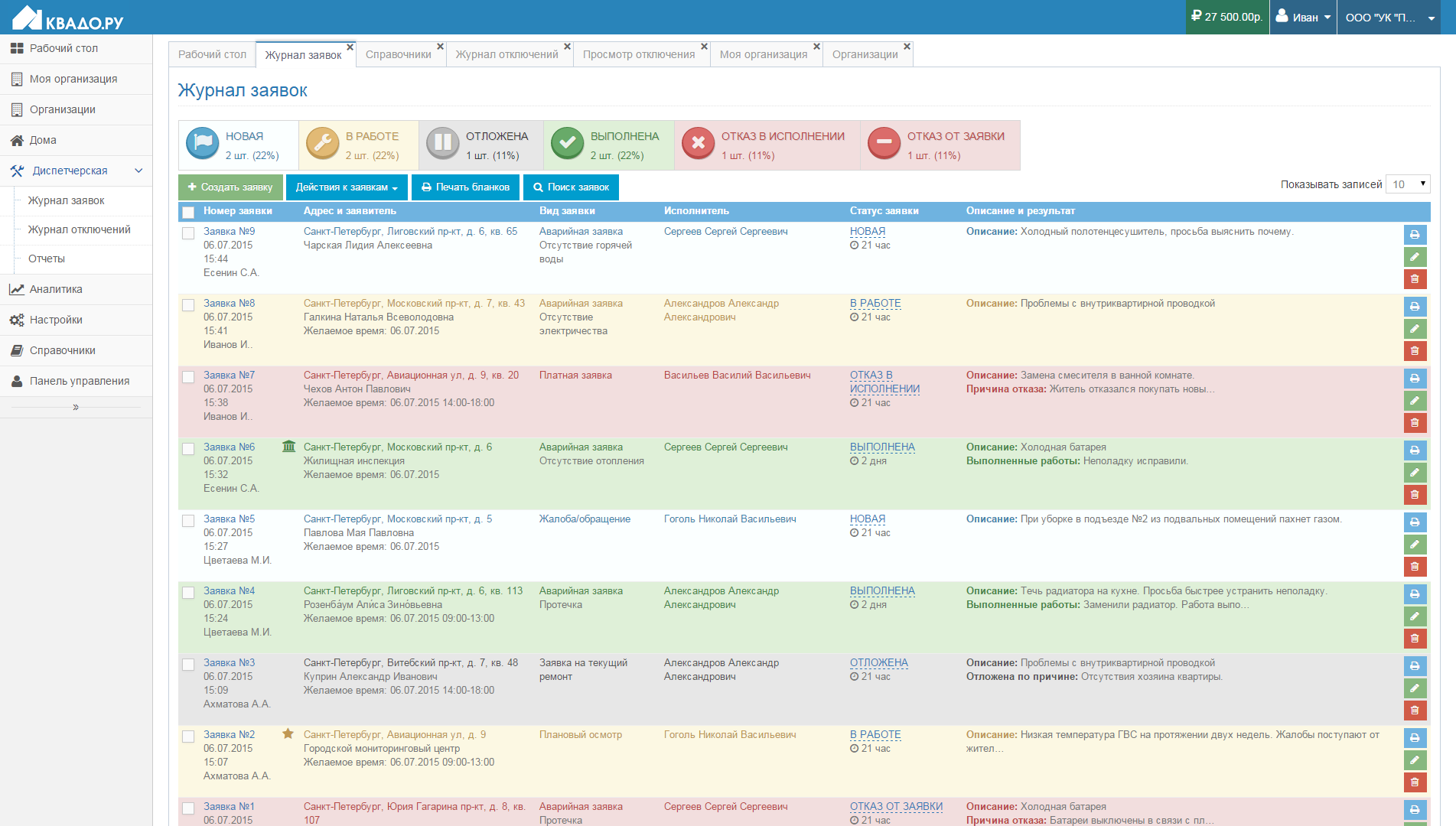Delete request Заявка №9
Viewport: 1456px width, 826px height.
(x=1415, y=279)
